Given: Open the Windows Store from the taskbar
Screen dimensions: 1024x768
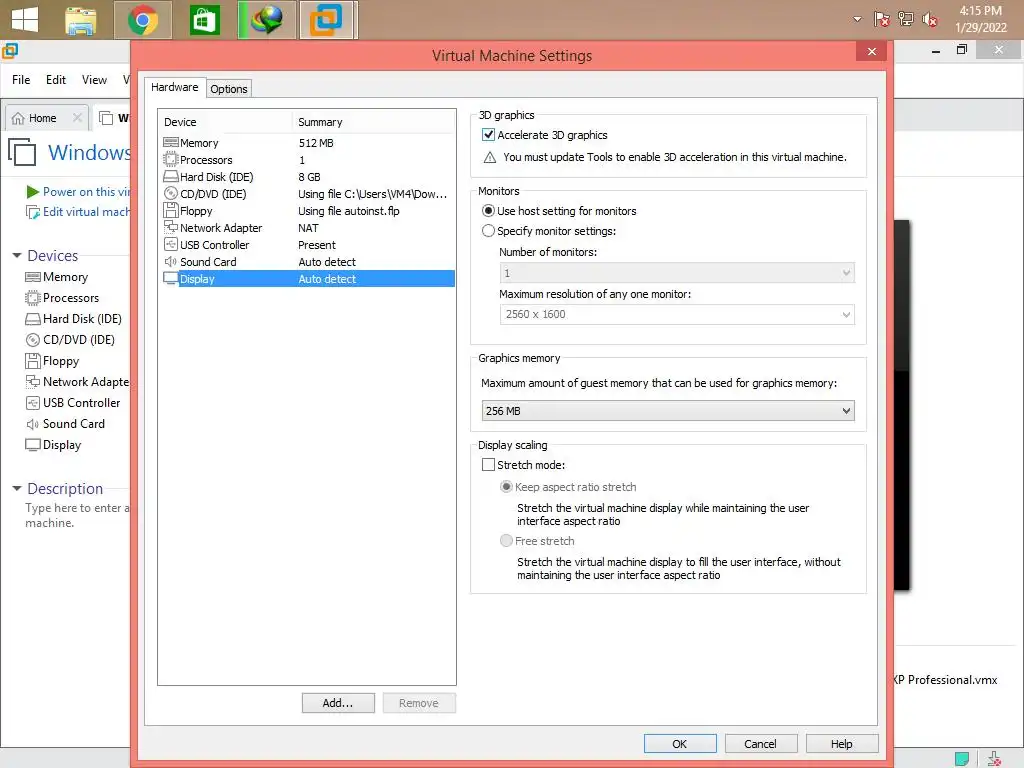Looking at the screenshot, I should (204, 20).
